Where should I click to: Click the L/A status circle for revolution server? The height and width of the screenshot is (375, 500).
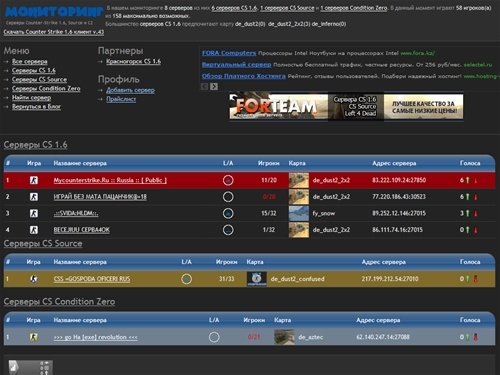pos(214,337)
